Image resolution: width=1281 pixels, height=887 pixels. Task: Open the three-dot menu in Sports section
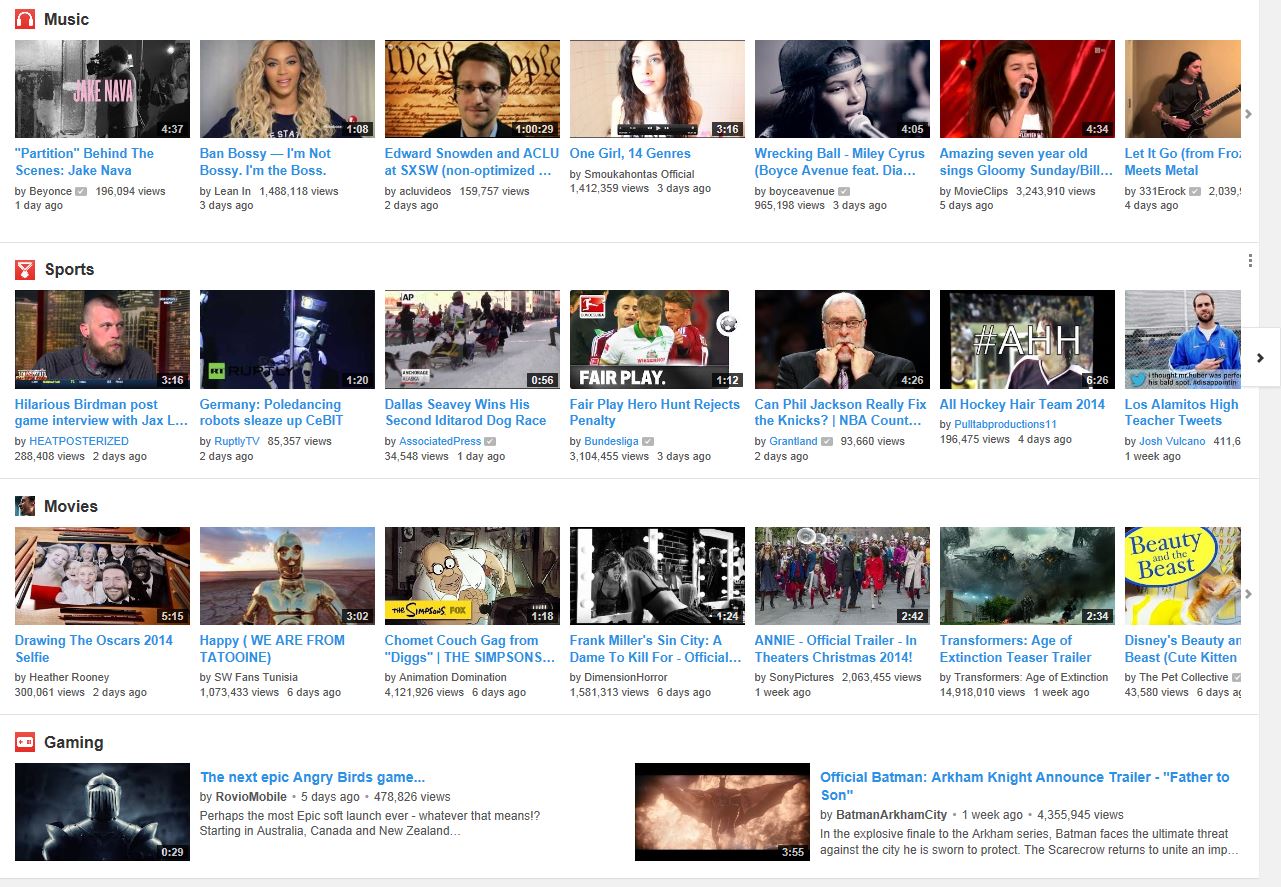coord(1250,261)
